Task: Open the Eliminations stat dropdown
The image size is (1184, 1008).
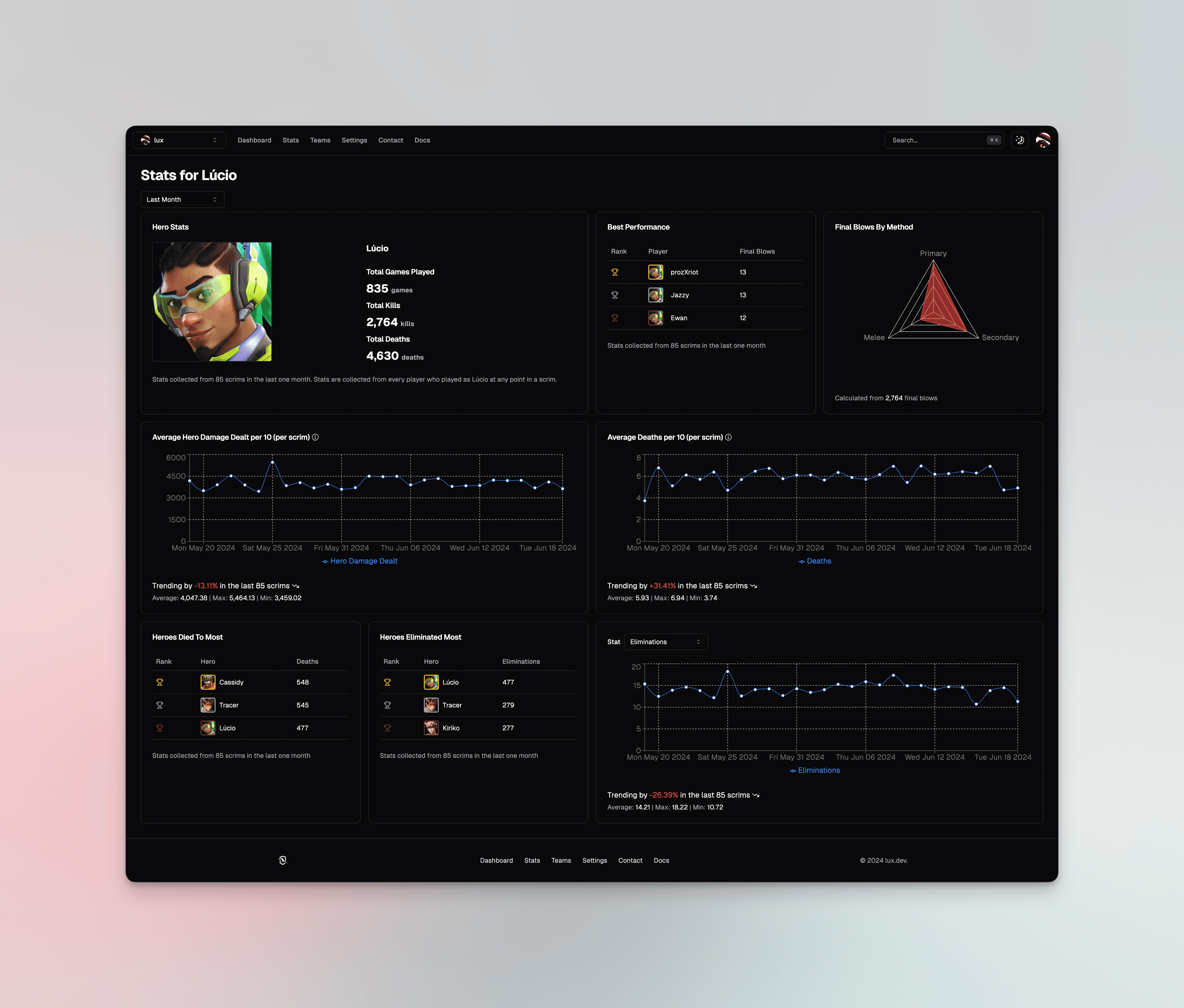Action: tap(666, 642)
